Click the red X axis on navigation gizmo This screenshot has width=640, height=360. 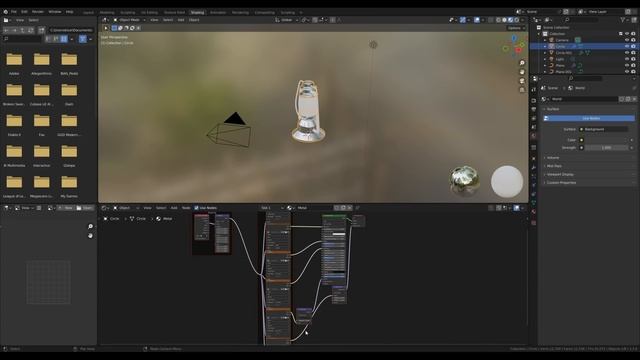pos(518,50)
